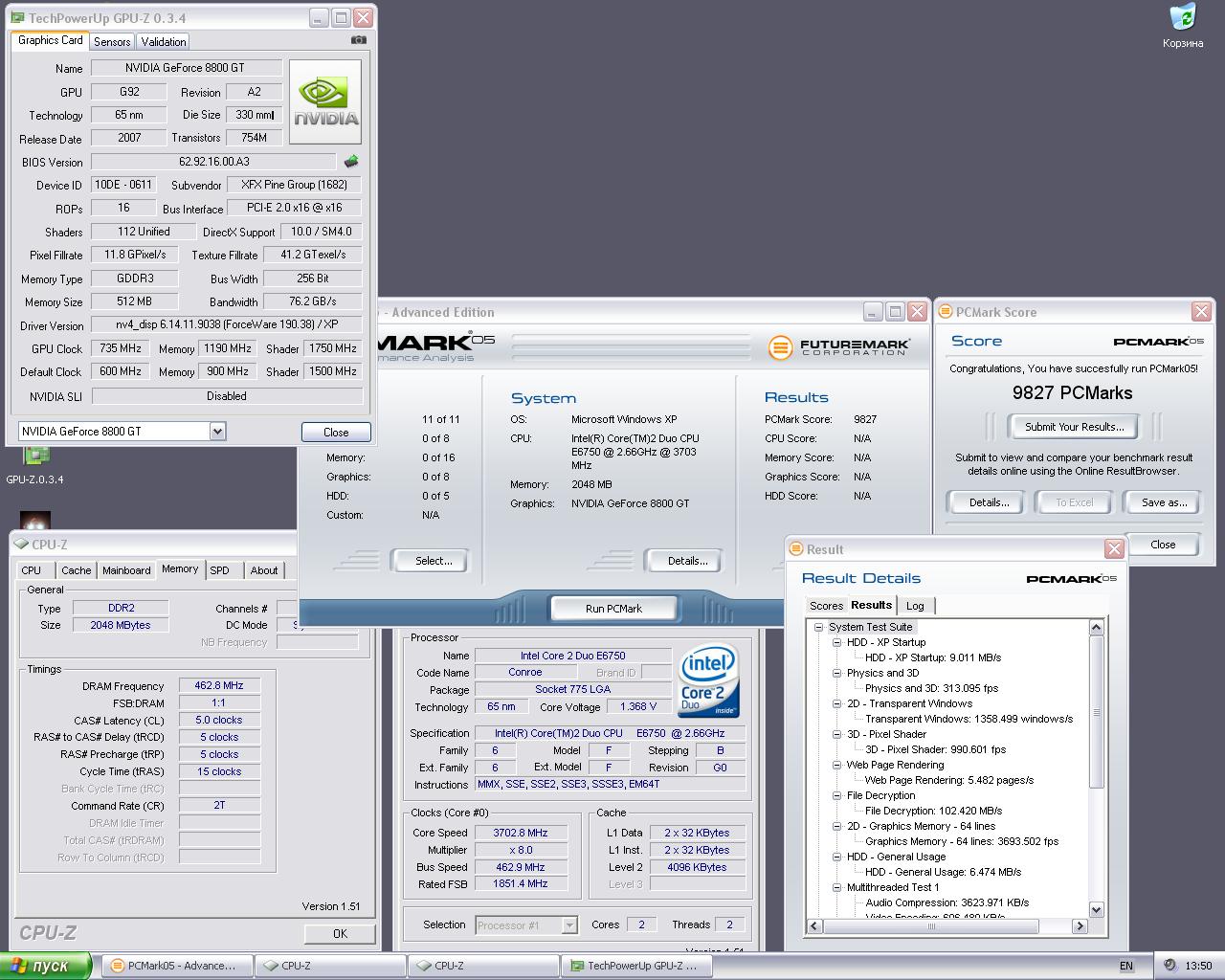Click the To Excel button

click(x=1074, y=502)
